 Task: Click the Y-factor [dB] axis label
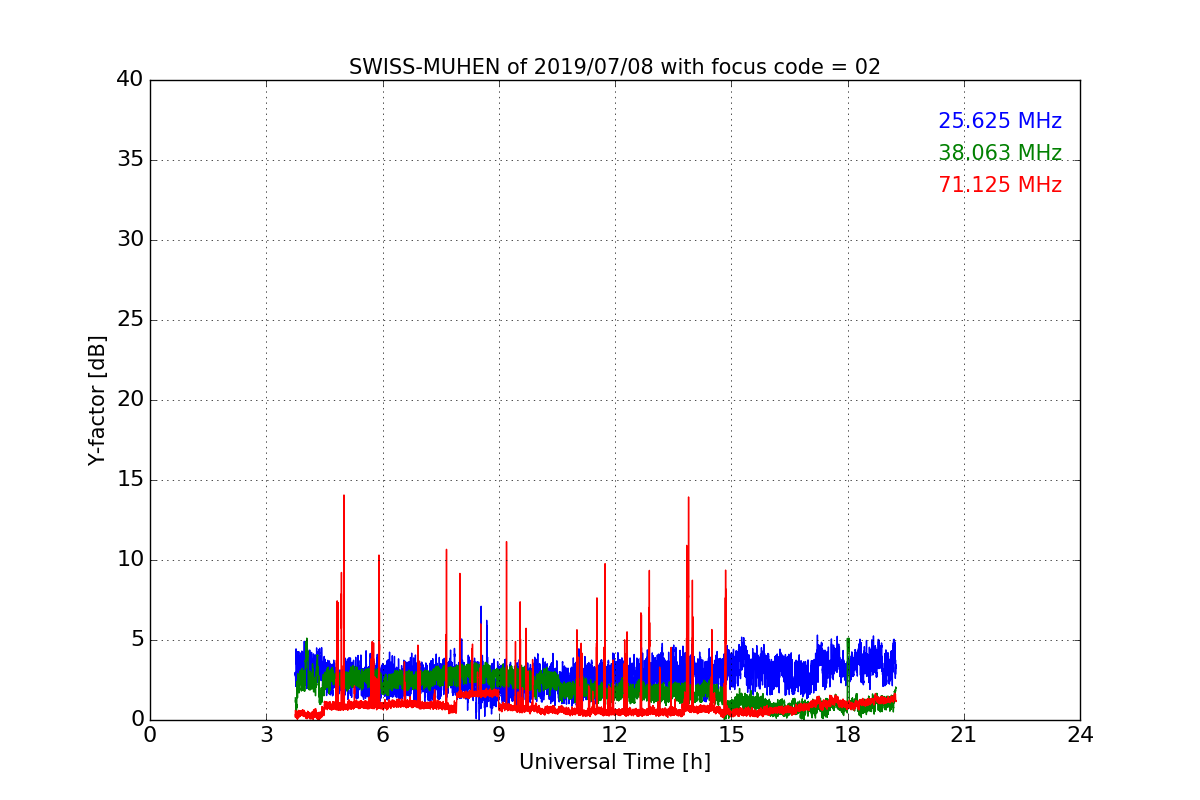[97, 400]
